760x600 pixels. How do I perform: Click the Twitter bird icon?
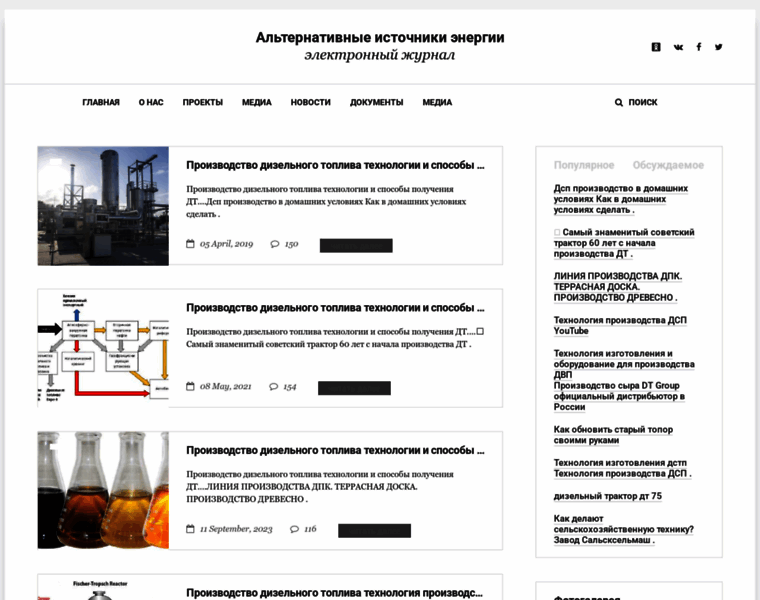[718, 47]
